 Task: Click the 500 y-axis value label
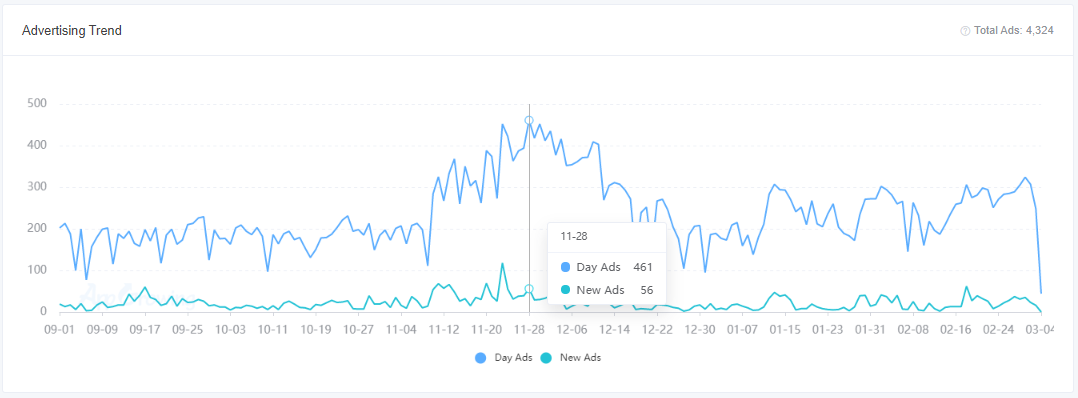[36, 104]
